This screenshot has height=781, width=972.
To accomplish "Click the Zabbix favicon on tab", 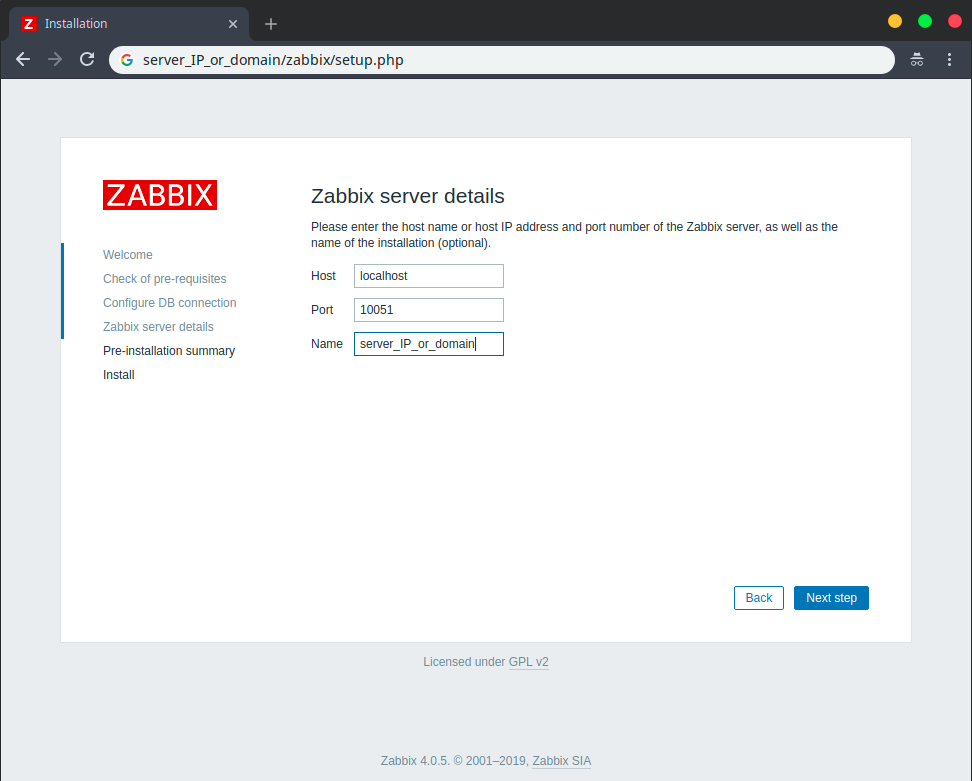I will pyautogui.click(x=29, y=24).
